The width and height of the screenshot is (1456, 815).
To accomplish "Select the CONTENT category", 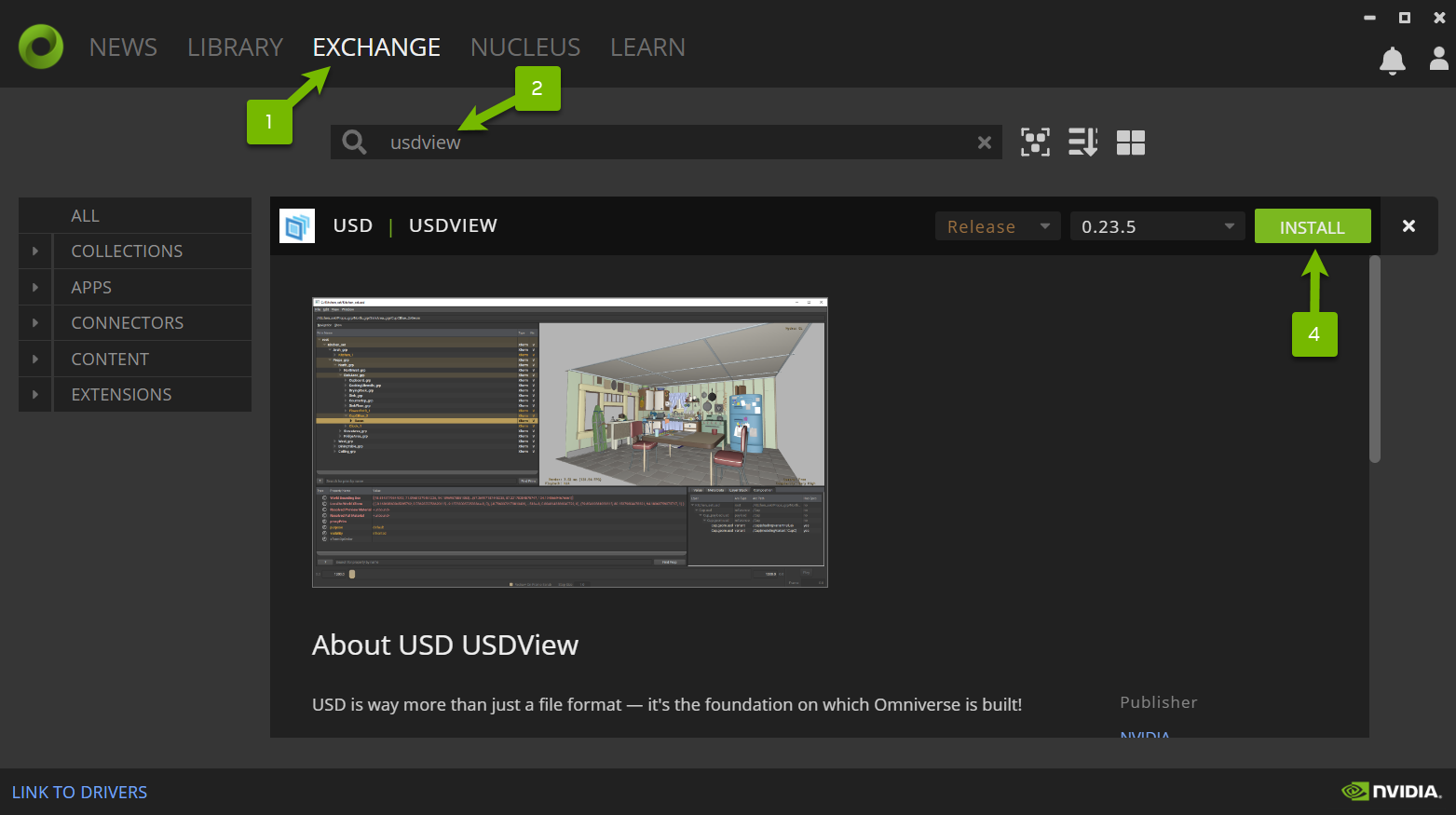I will (153, 359).
